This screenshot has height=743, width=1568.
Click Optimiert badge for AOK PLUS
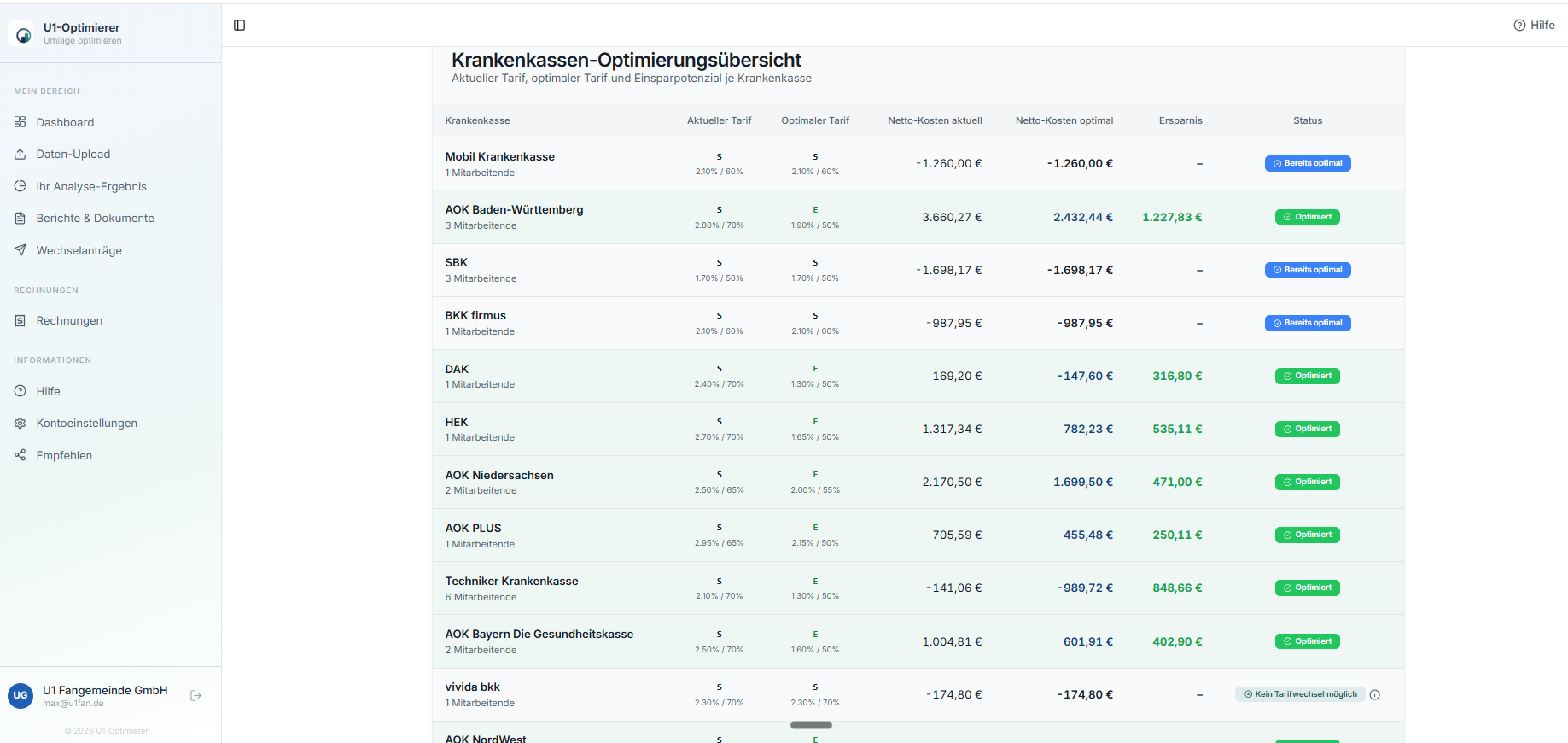click(1308, 535)
